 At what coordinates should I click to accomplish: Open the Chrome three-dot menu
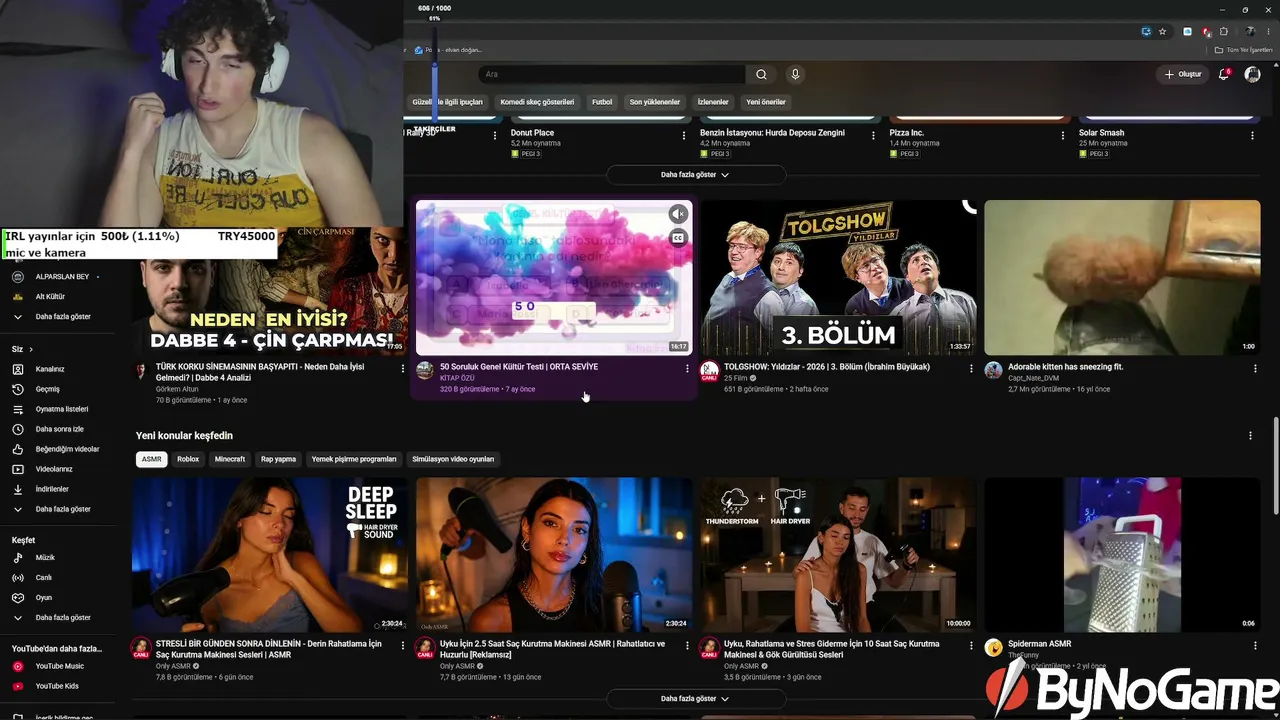tap(1268, 32)
